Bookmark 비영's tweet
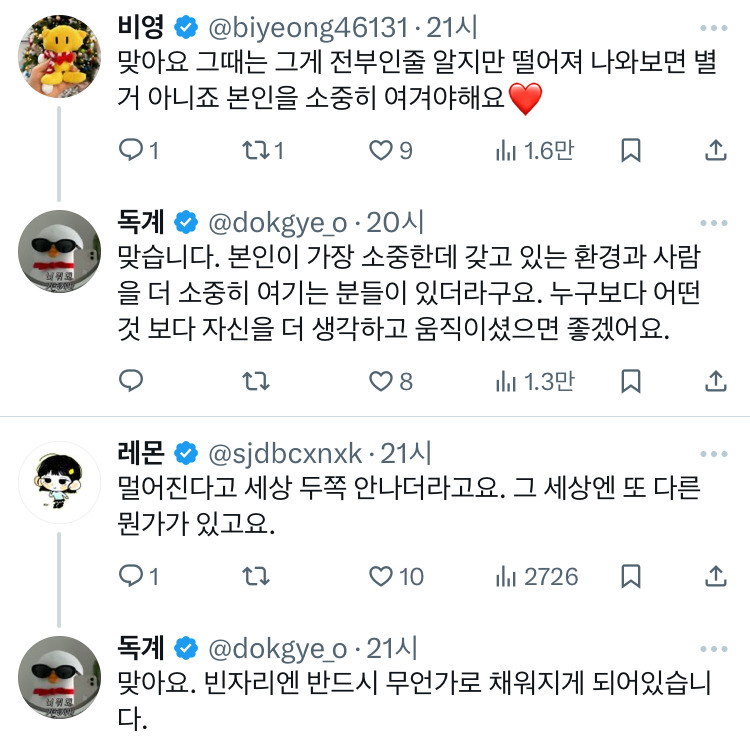 [631, 151]
